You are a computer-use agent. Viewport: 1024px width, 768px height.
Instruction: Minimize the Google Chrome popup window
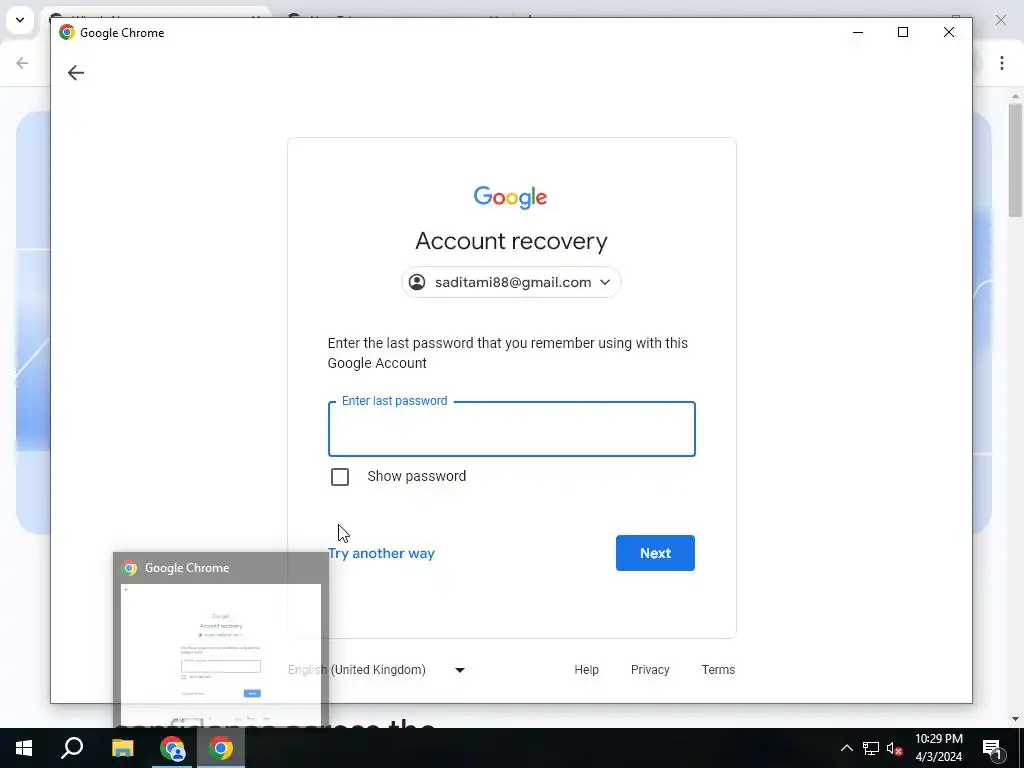click(x=858, y=32)
